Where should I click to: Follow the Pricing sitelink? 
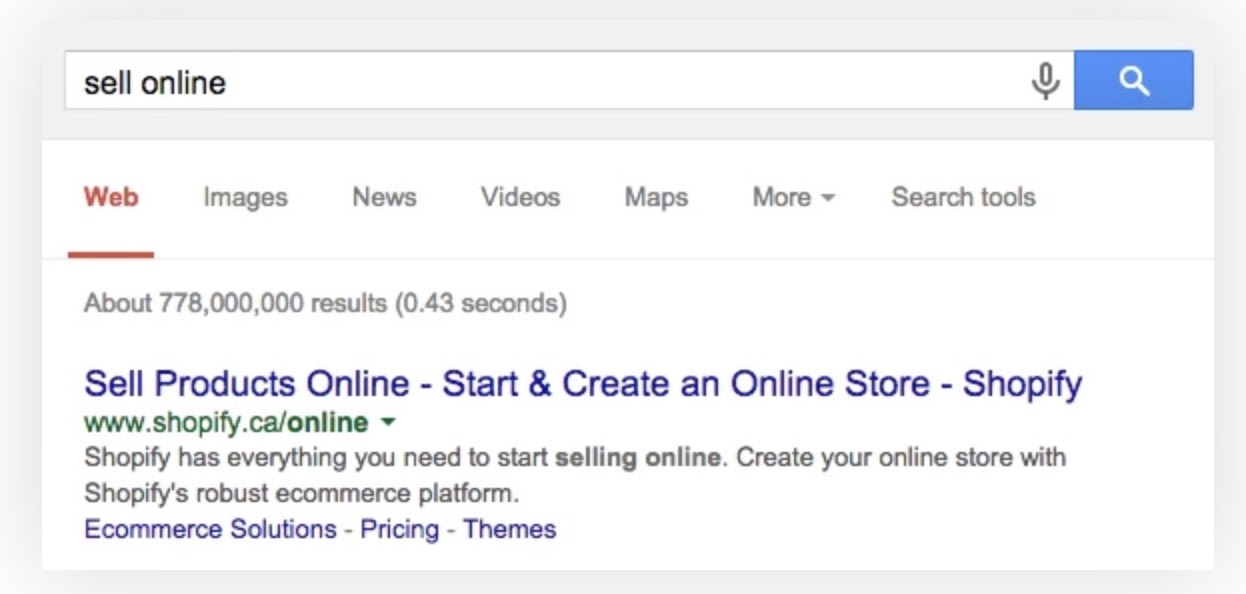(399, 529)
